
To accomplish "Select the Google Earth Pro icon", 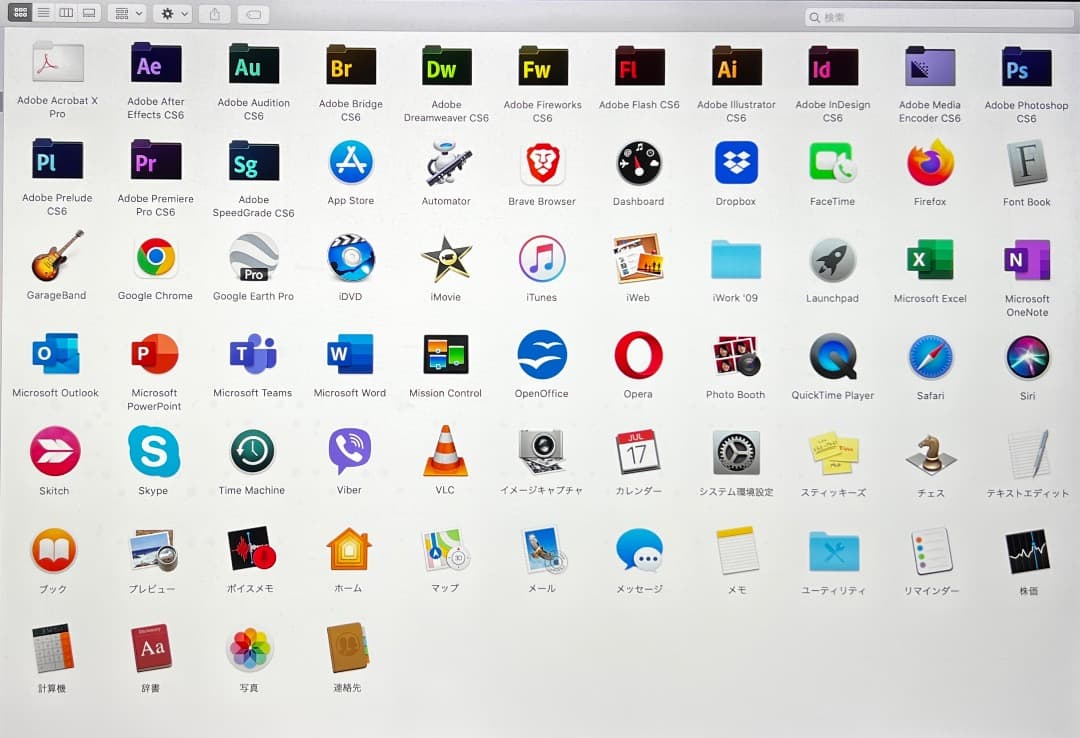I will pos(254,258).
